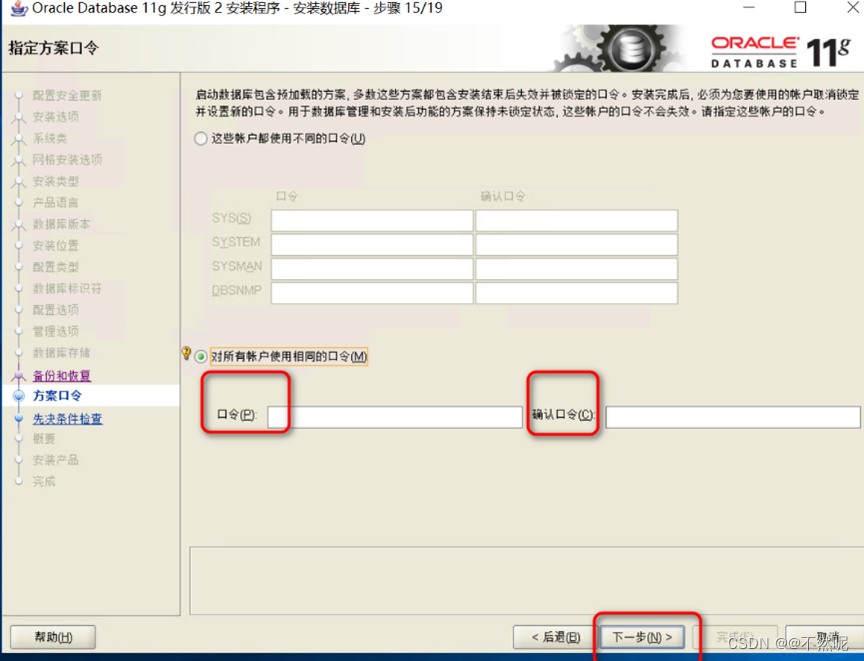The image size is (864, 661).
Task: Open the 备份和恢复 step link
Action: pos(62,376)
